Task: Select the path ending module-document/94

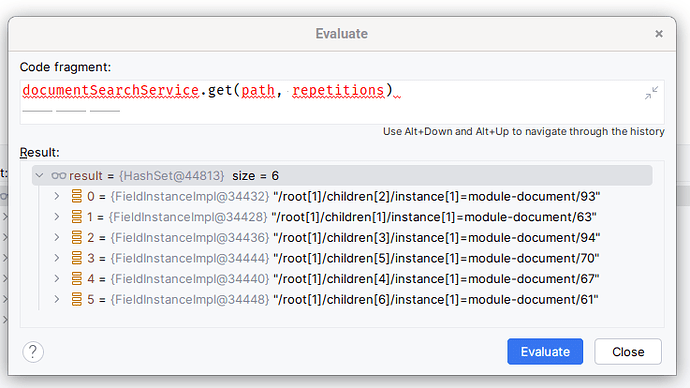Action: pos(437,238)
